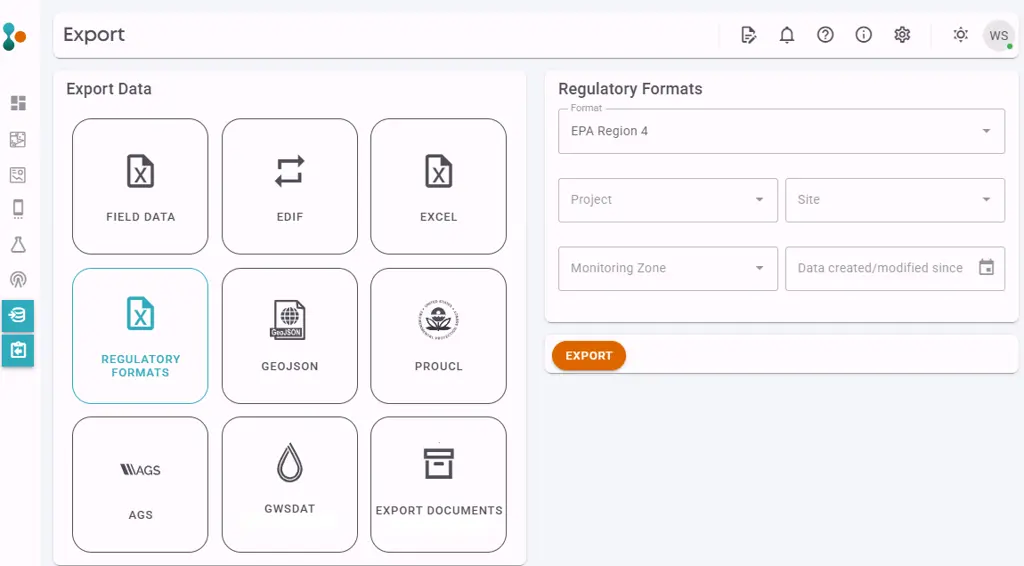Open the notifications bell icon
This screenshot has width=1024, height=566.
click(x=787, y=35)
